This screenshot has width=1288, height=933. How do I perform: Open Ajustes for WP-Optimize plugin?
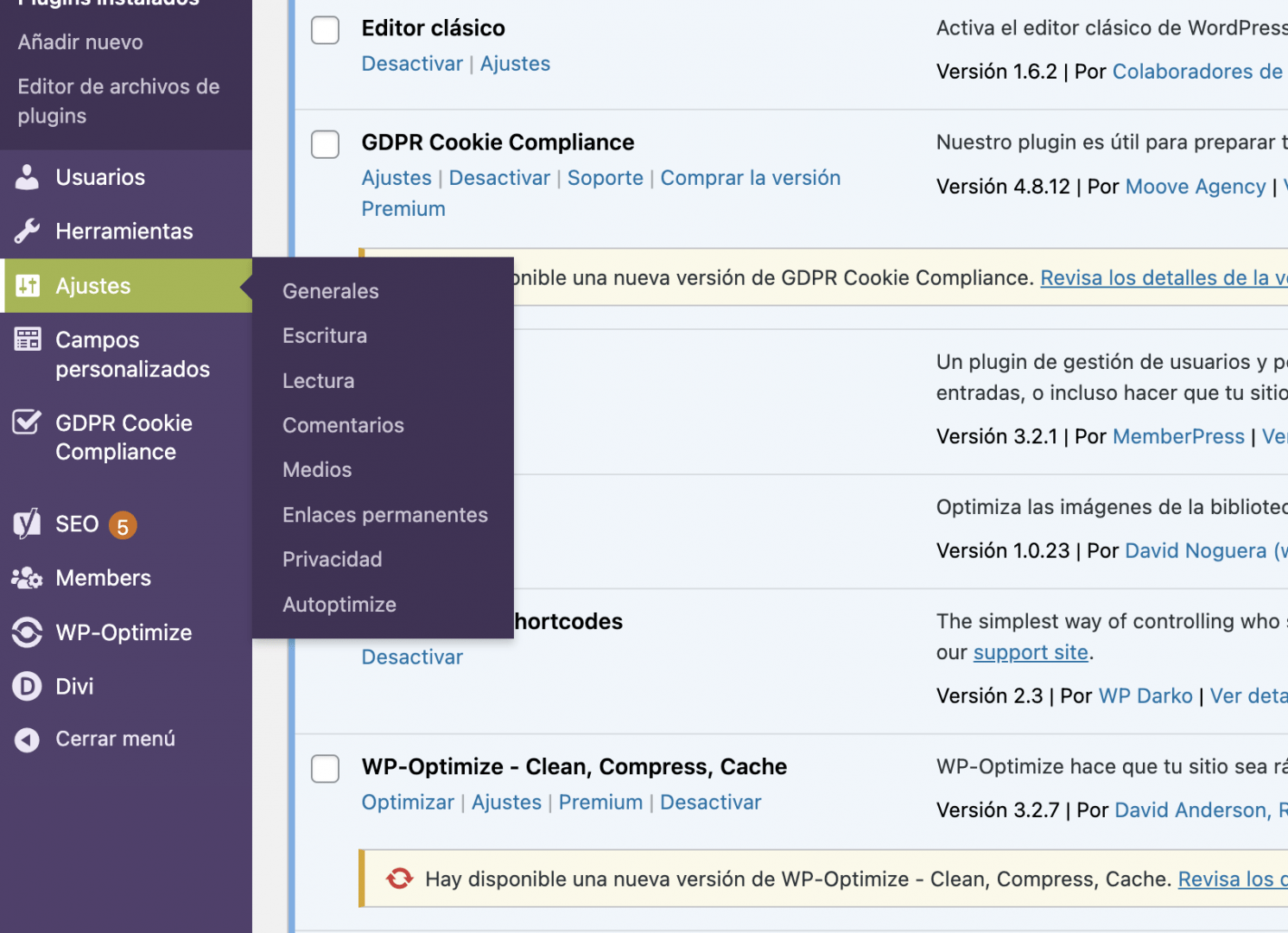(x=506, y=803)
